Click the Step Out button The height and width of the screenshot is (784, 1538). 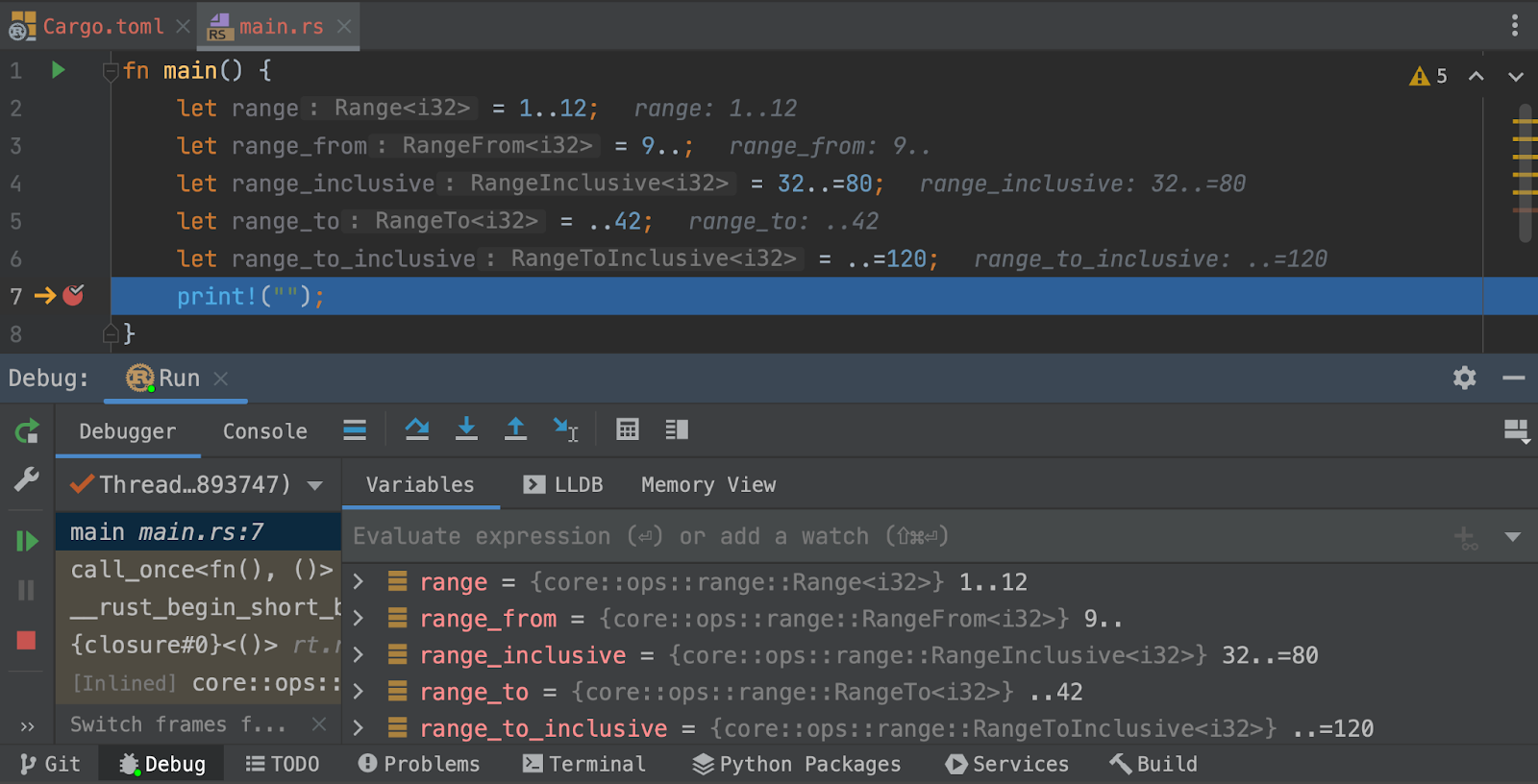point(515,429)
